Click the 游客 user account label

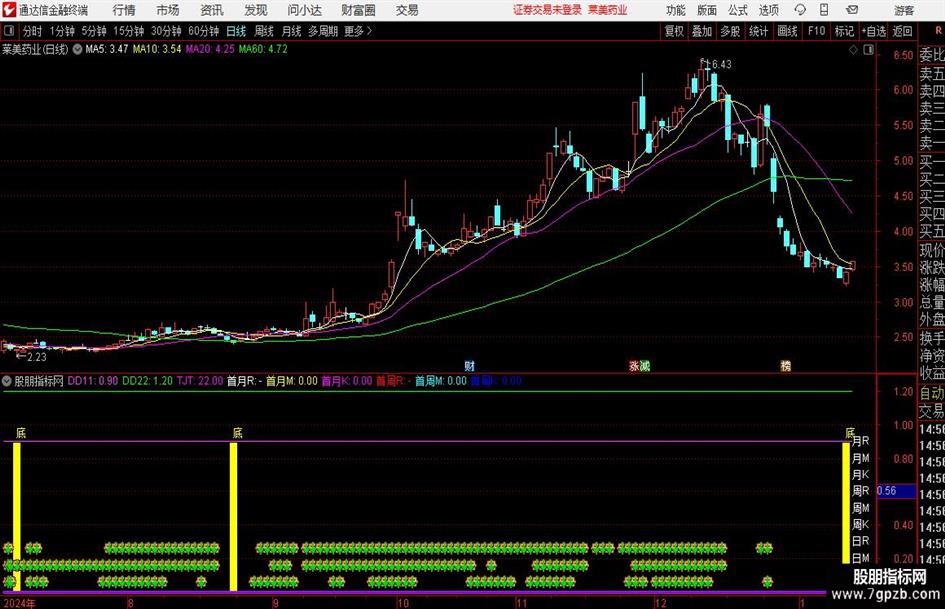tap(904, 10)
